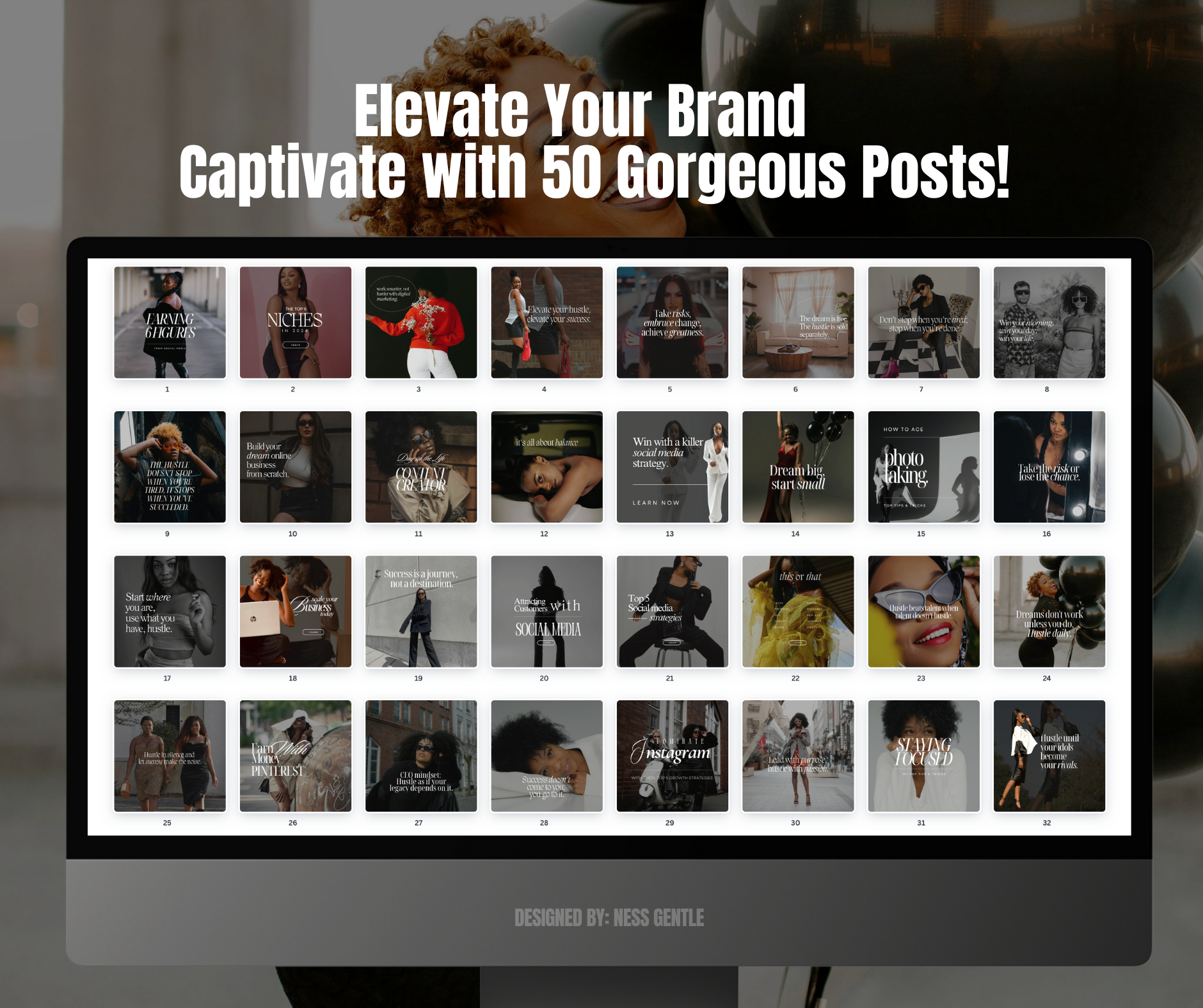Click the 'Win your morning' post thumbnail
This screenshot has width=1203, height=1008.
(x=1049, y=322)
